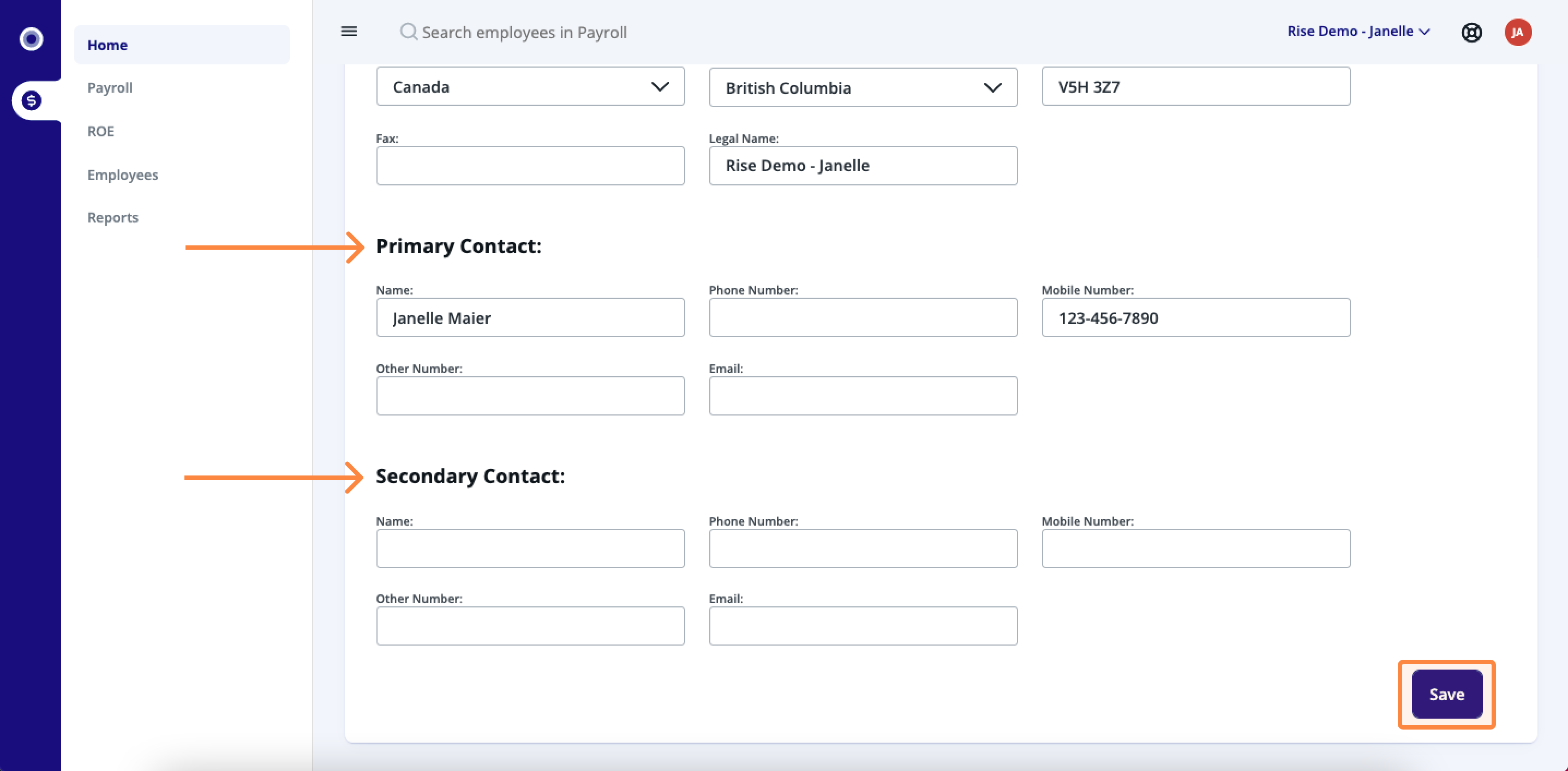This screenshot has height=771, width=1568.
Task: Open the Payroll dollar icon module
Action: click(31, 100)
